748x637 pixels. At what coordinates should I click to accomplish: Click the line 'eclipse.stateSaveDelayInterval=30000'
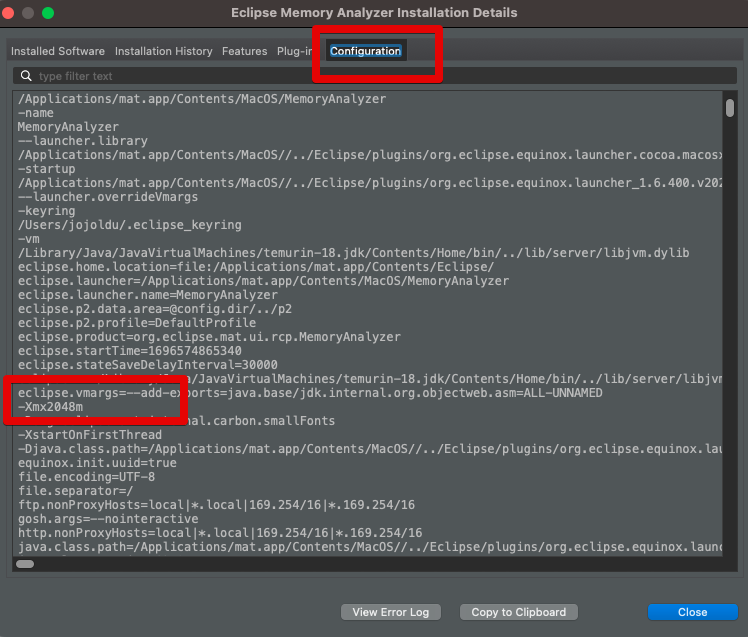pos(148,365)
